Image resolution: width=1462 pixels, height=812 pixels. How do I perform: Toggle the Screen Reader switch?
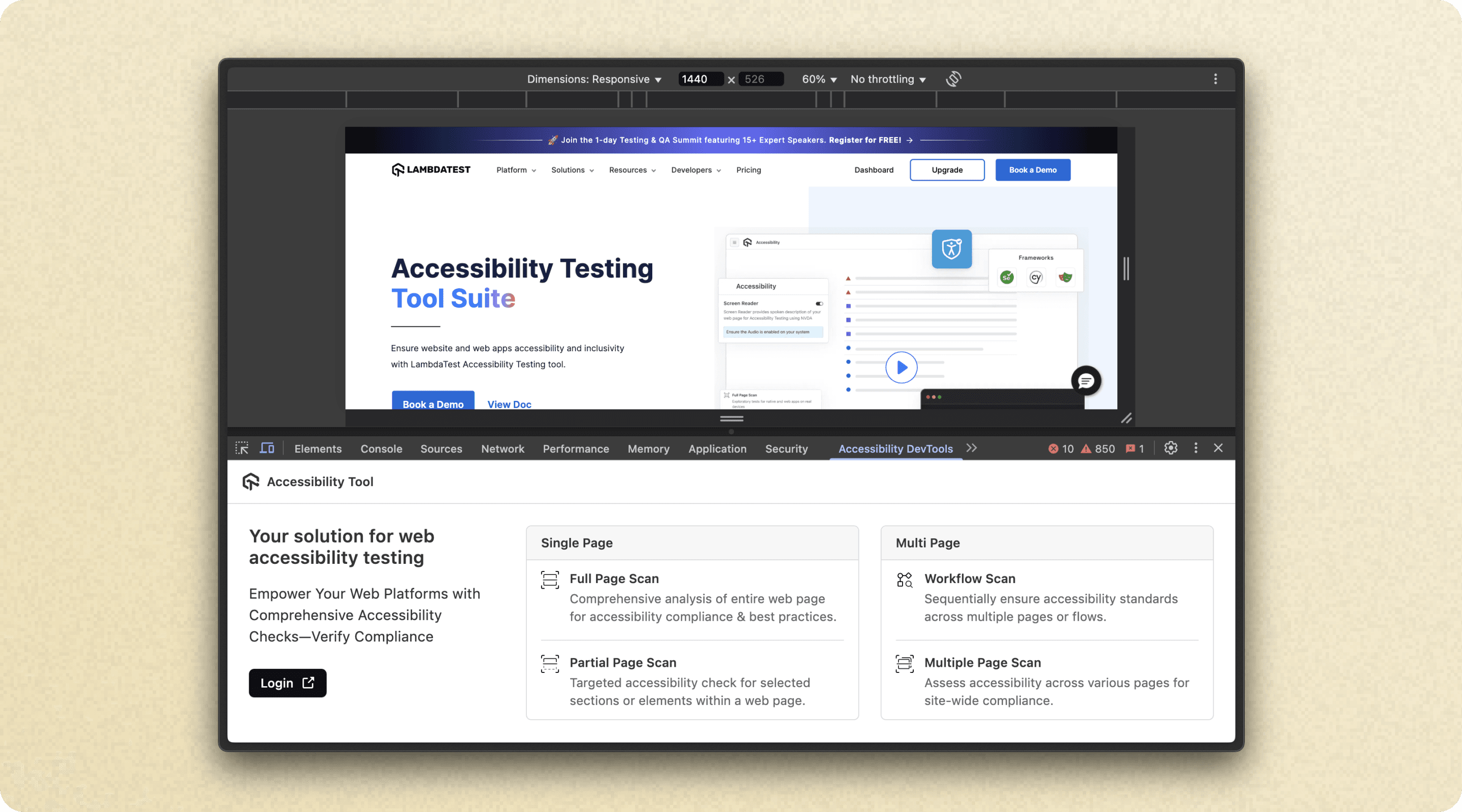click(819, 303)
